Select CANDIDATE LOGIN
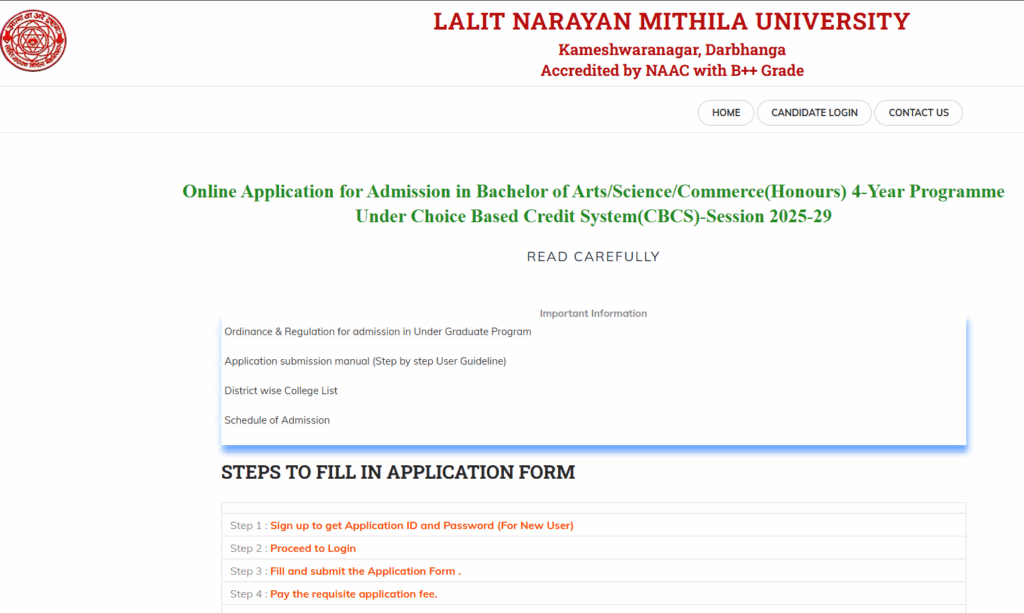The height and width of the screenshot is (613, 1024). pos(813,112)
